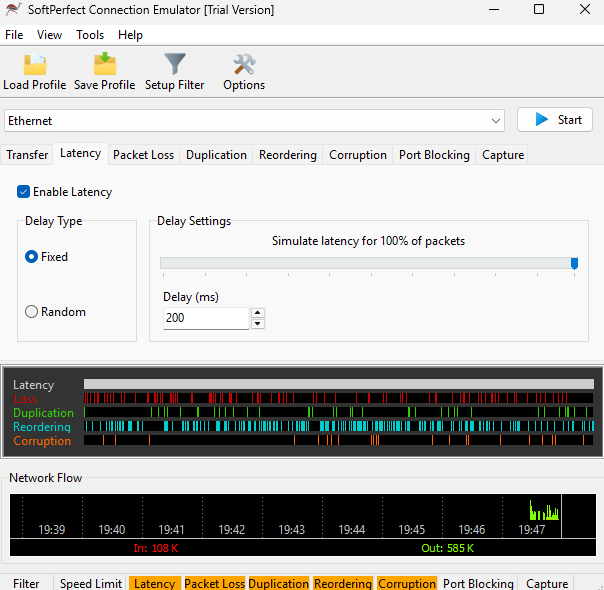The height and width of the screenshot is (590, 604).
Task: Click the Capture status bar indicator
Action: coord(547,583)
